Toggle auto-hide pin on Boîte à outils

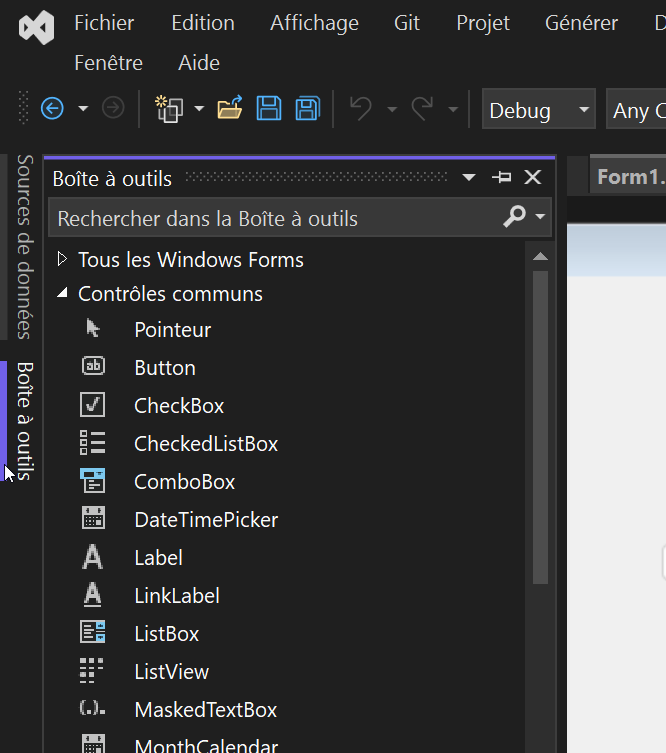coord(502,178)
